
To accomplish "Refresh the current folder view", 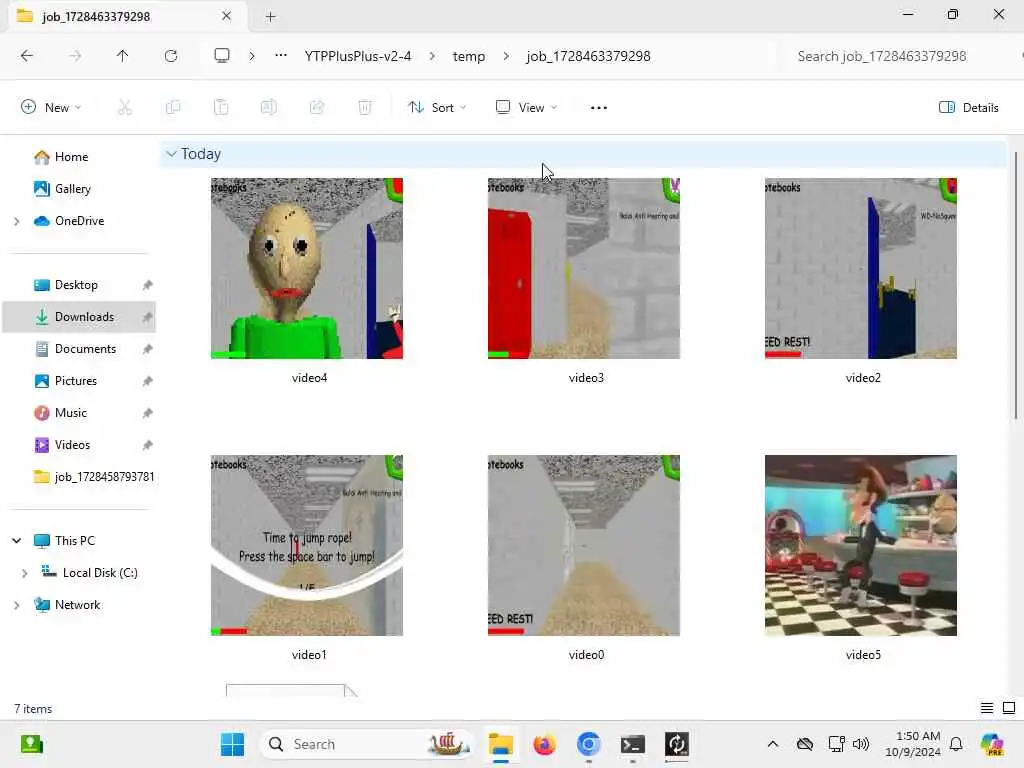I will (171, 56).
